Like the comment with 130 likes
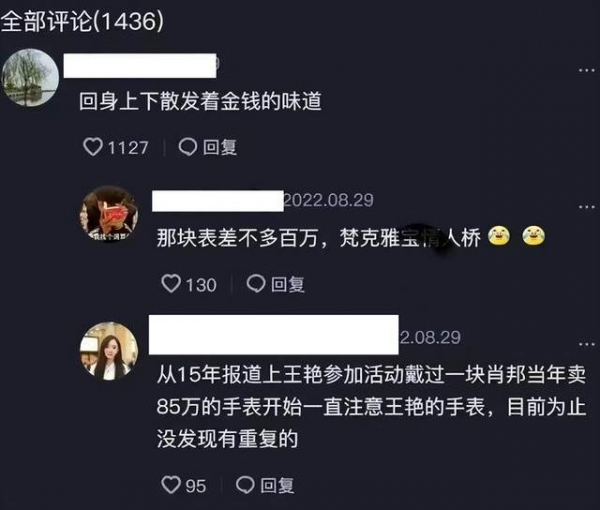Image resolution: width=600 pixels, height=510 pixels. coord(171,284)
